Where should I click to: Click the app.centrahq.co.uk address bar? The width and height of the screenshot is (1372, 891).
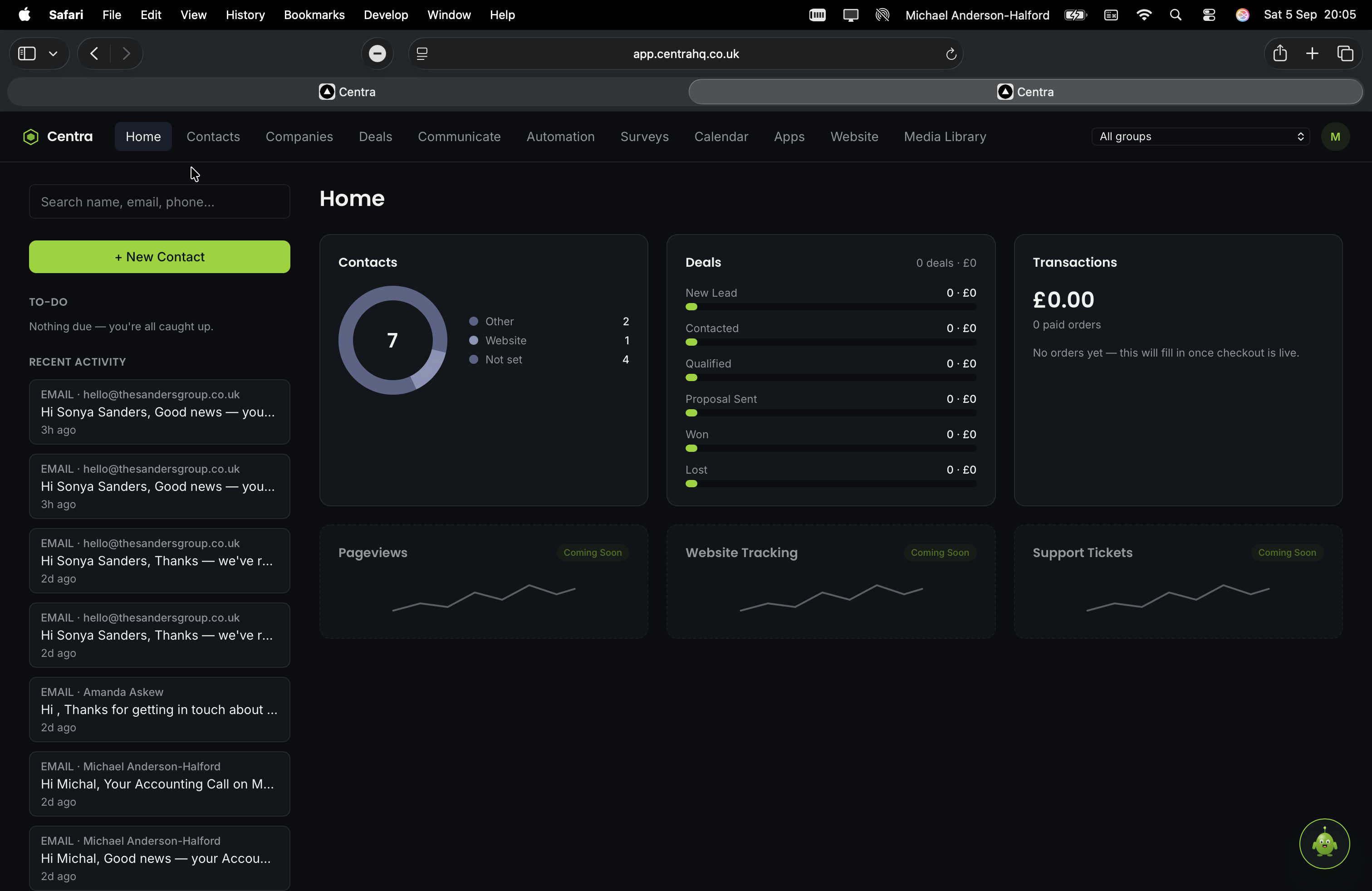(686, 54)
